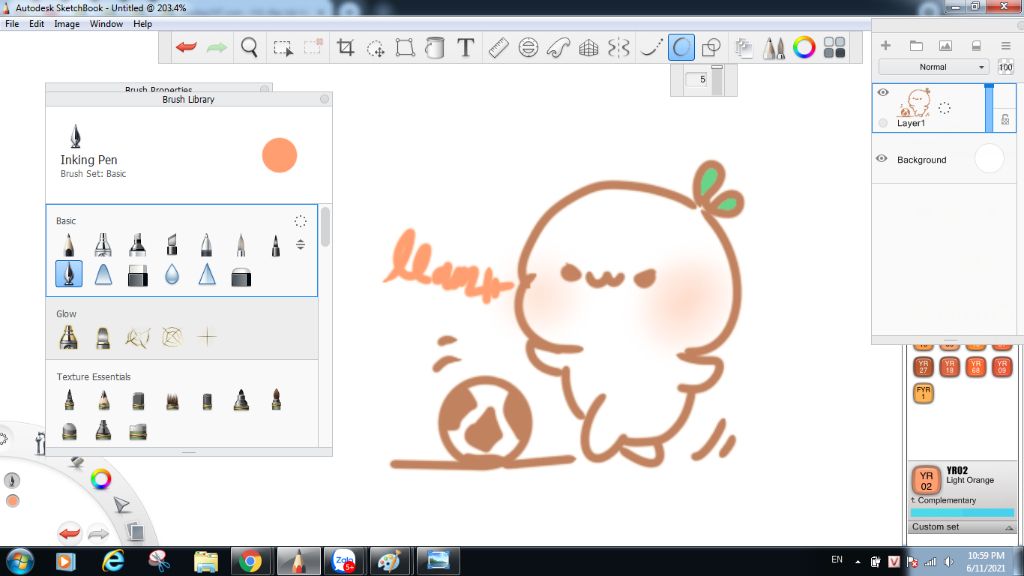
Task: Open the Edit menu
Action: [37, 24]
